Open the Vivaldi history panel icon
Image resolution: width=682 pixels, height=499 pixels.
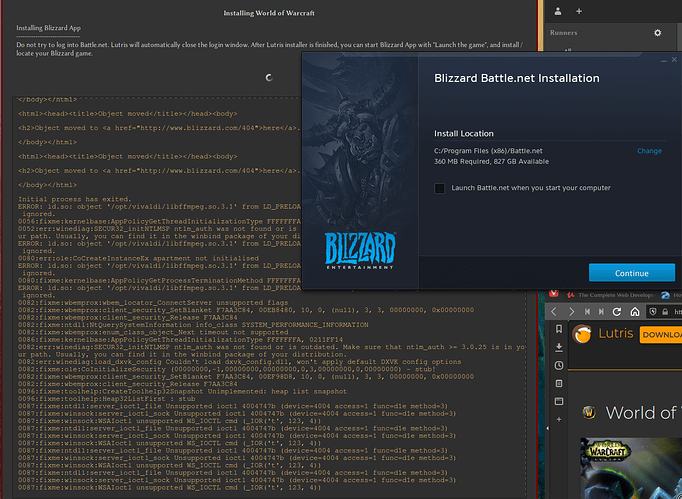[x=559, y=365]
